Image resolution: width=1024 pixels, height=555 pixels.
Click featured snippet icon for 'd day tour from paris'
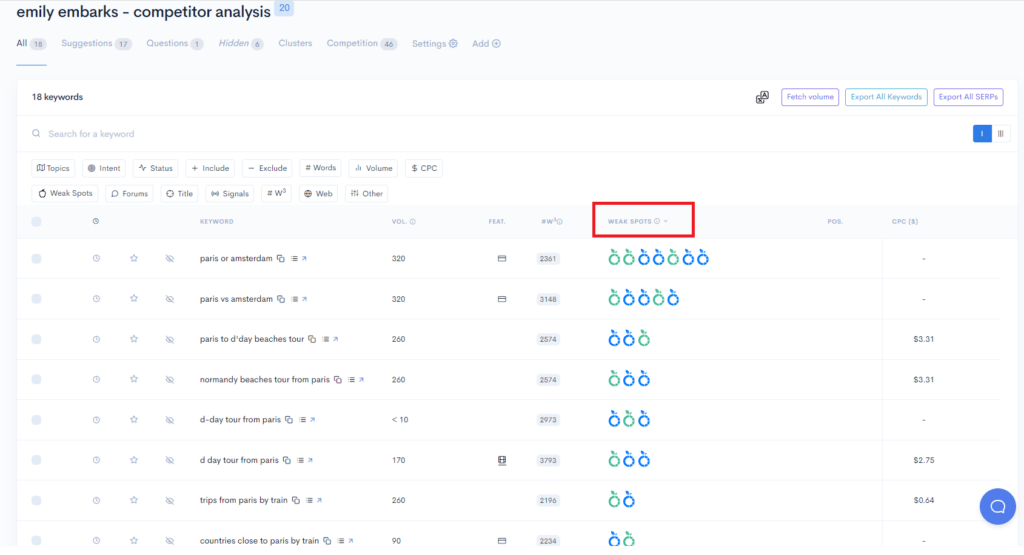point(502,460)
